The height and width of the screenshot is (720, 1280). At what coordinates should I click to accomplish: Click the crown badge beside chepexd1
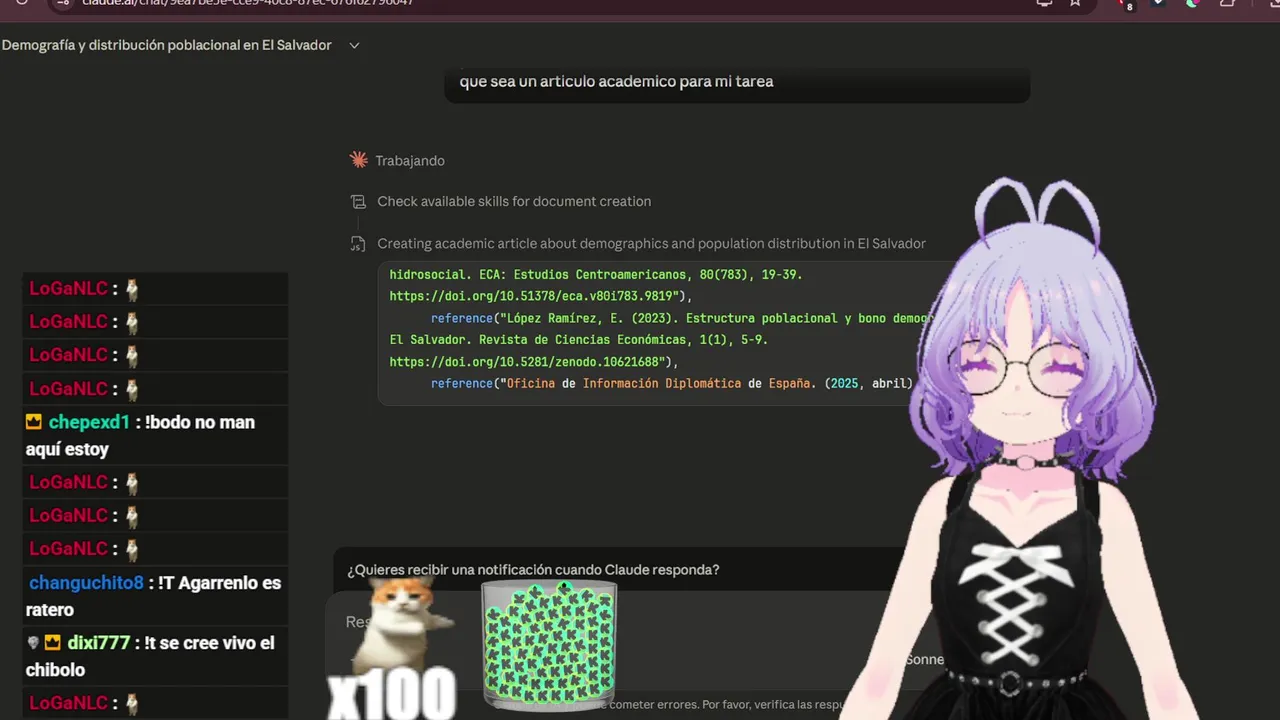pos(34,422)
